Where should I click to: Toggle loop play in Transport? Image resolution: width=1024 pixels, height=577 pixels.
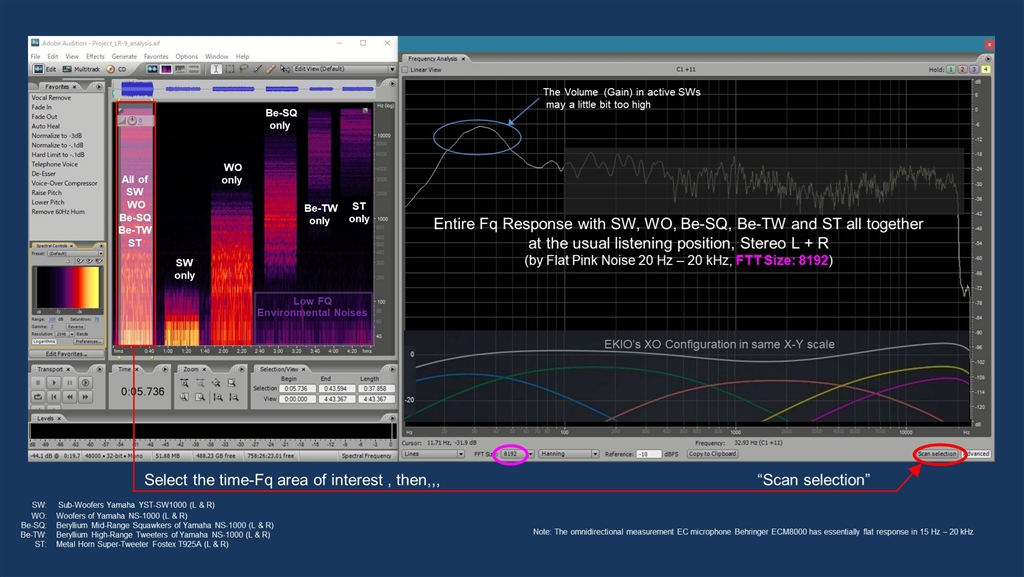[38, 397]
